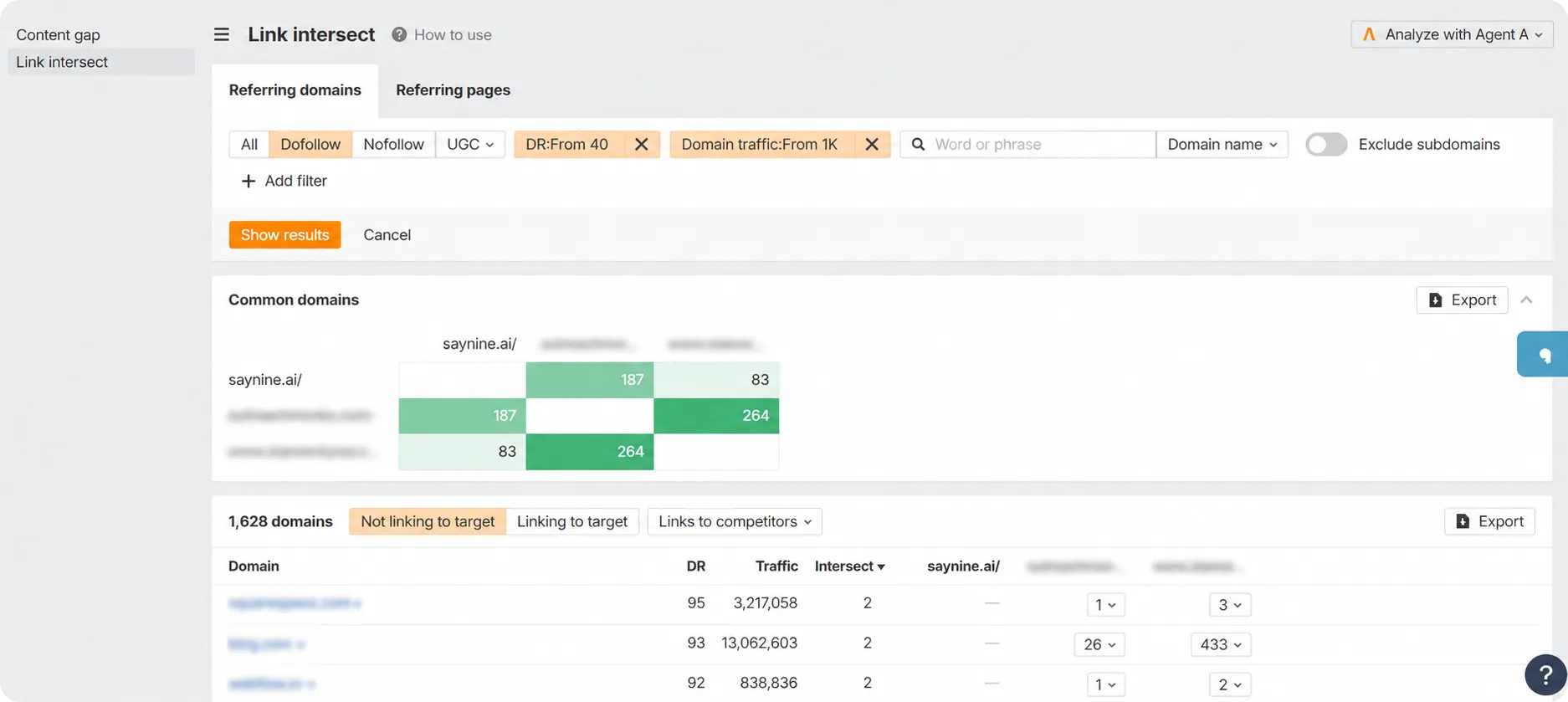Click the orange Show results button
This screenshot has width=1568, height=702.
284,234
